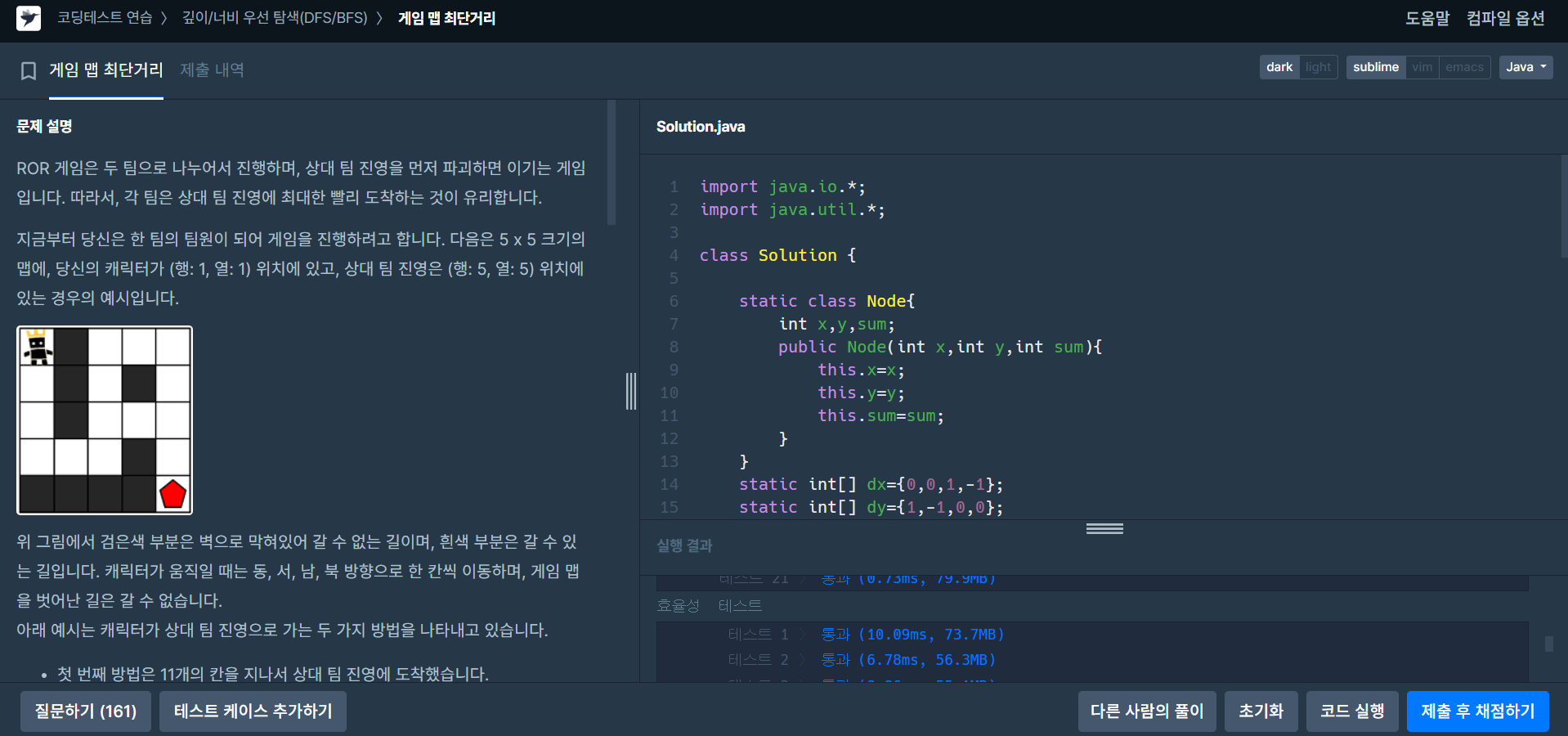This screenshot has width=1568, height=736.
Task: Click the problem description scrollbar
Action: [x=612, y=163]
